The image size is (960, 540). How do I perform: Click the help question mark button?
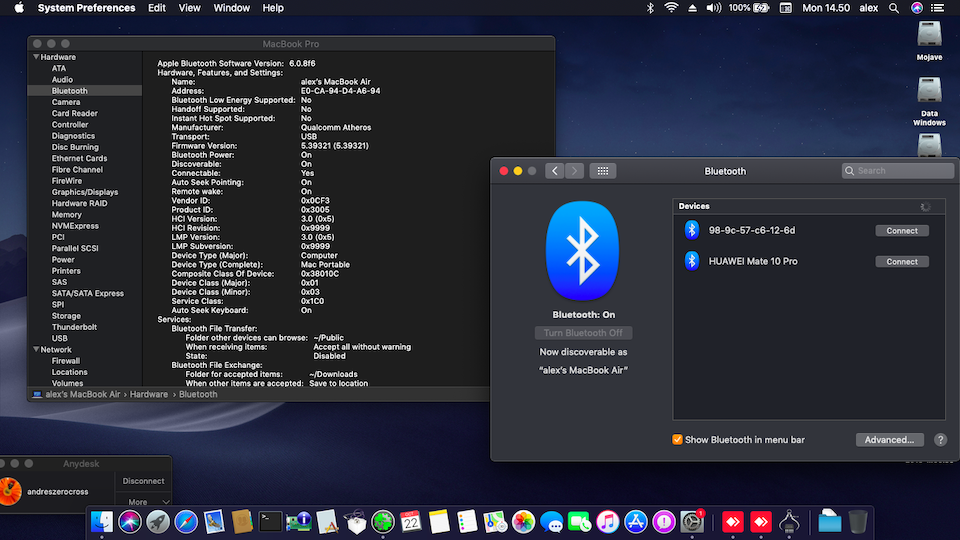tap(940, 439)
